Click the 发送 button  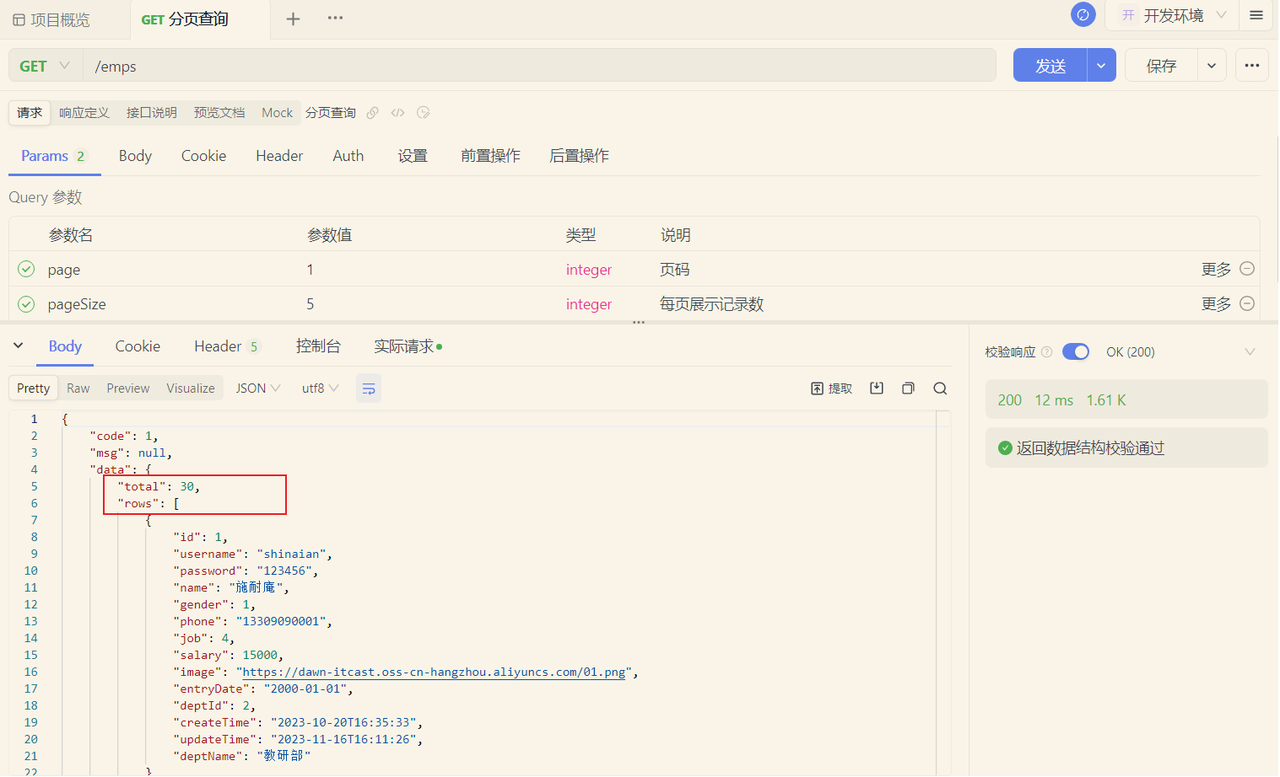[1050, 66]
